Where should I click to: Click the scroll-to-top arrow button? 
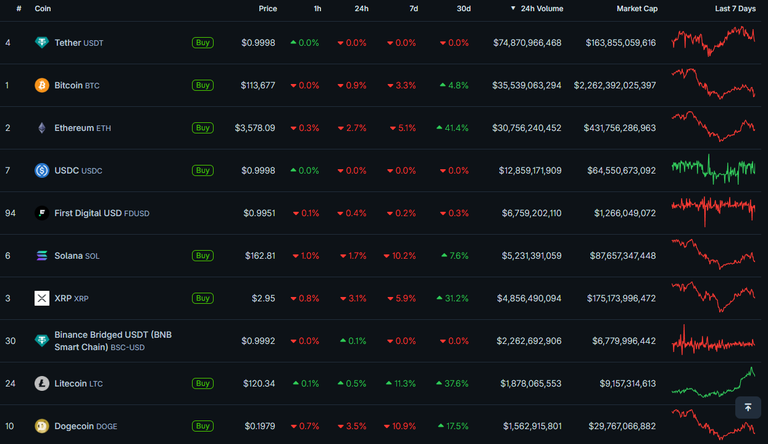point(748,407)
